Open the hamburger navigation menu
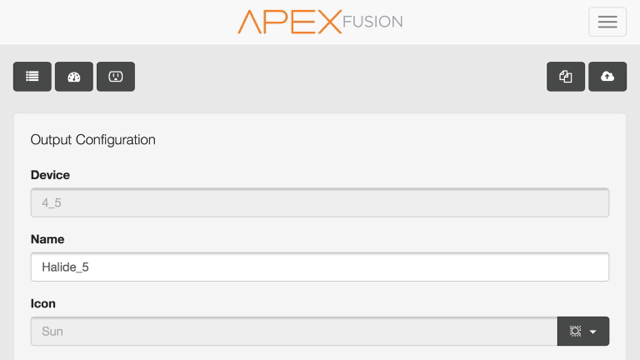The image size is (640, 360). (x=607, y=22)
